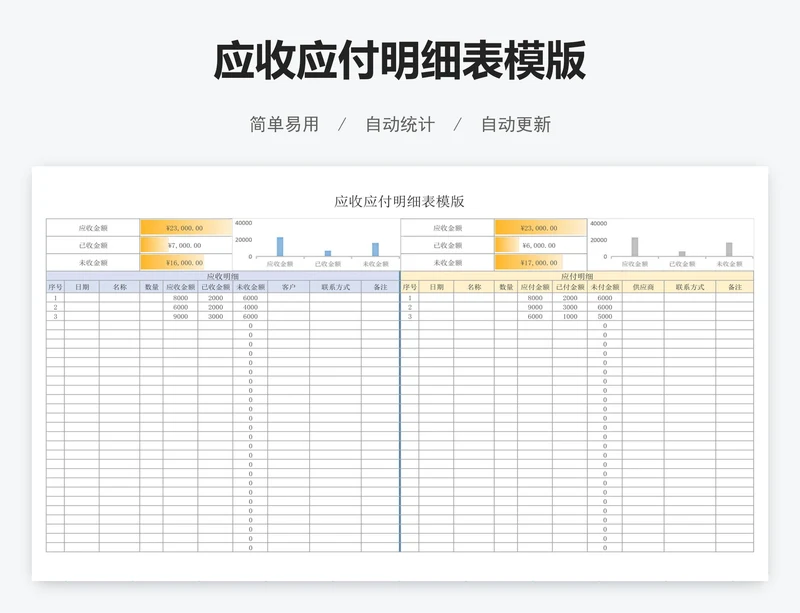Click the 序号 column header in 应付明细
Screen dimensions: 800x613
pyautogui.click(x=410, y=287)
